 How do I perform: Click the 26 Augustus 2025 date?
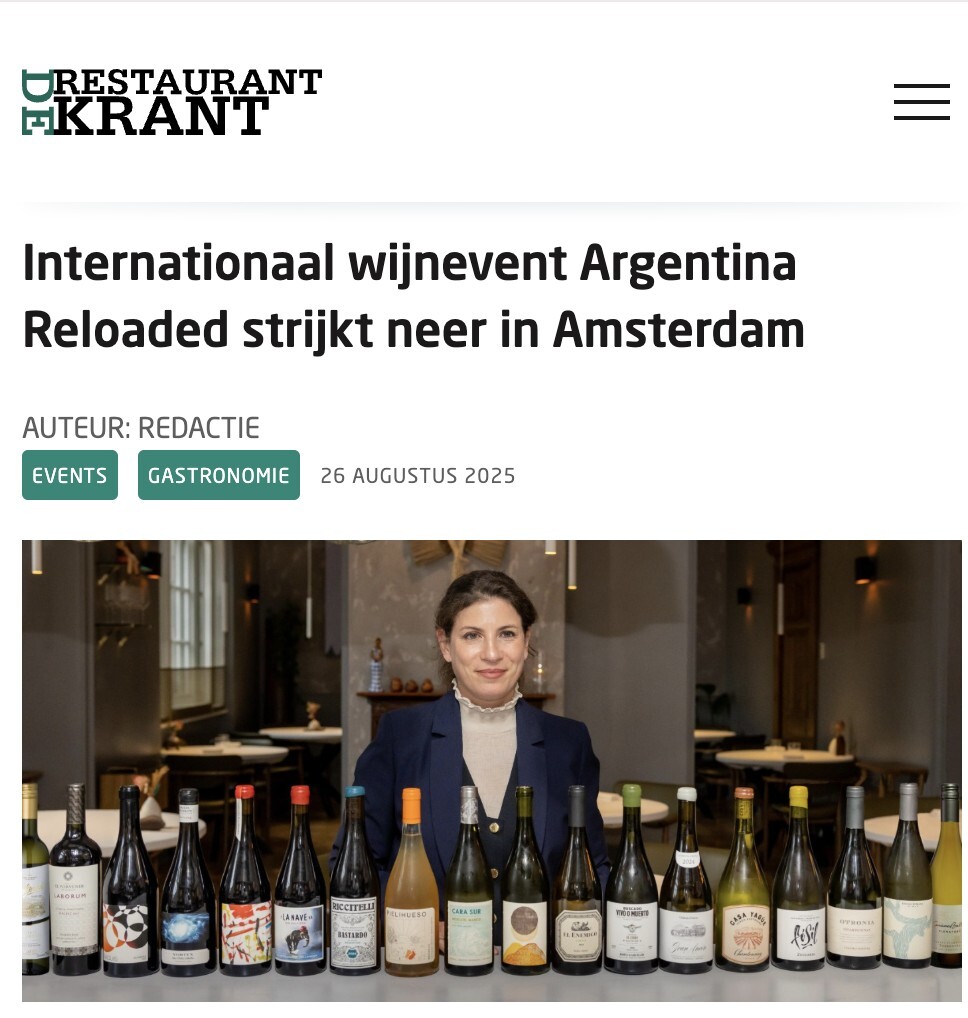point(417,476)
